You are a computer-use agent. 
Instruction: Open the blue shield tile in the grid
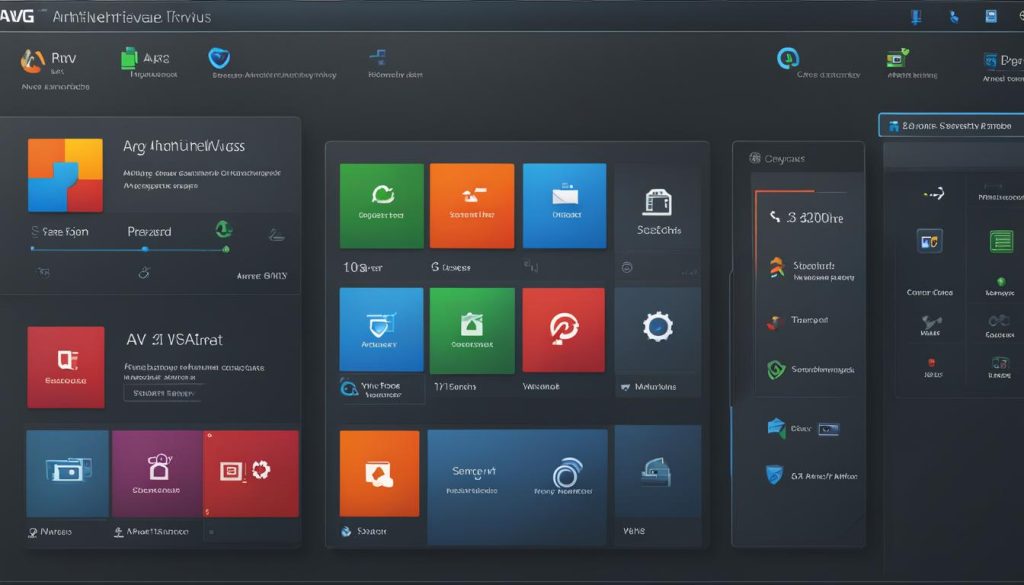coord(380,329)
